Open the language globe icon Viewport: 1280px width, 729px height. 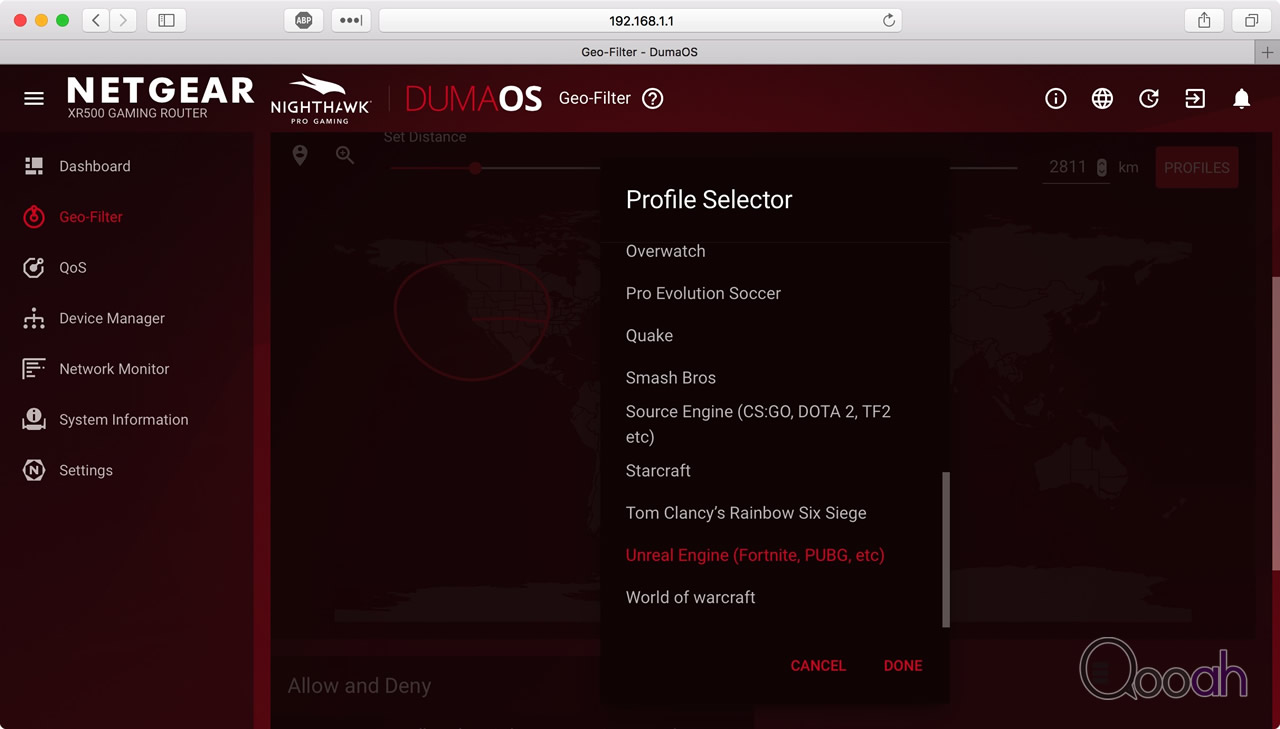tap(1102, 98)
